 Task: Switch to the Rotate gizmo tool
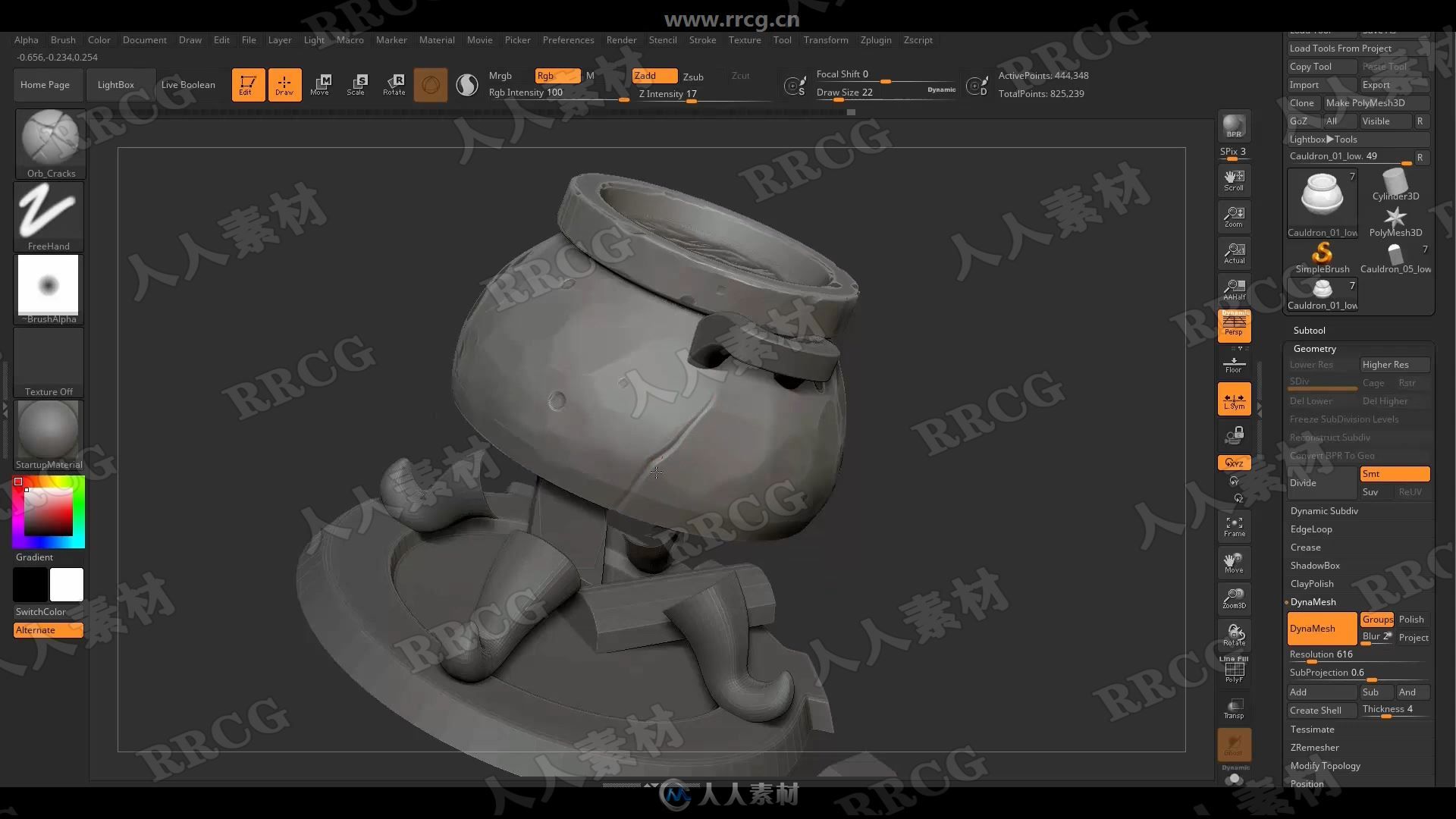[394, 84]
